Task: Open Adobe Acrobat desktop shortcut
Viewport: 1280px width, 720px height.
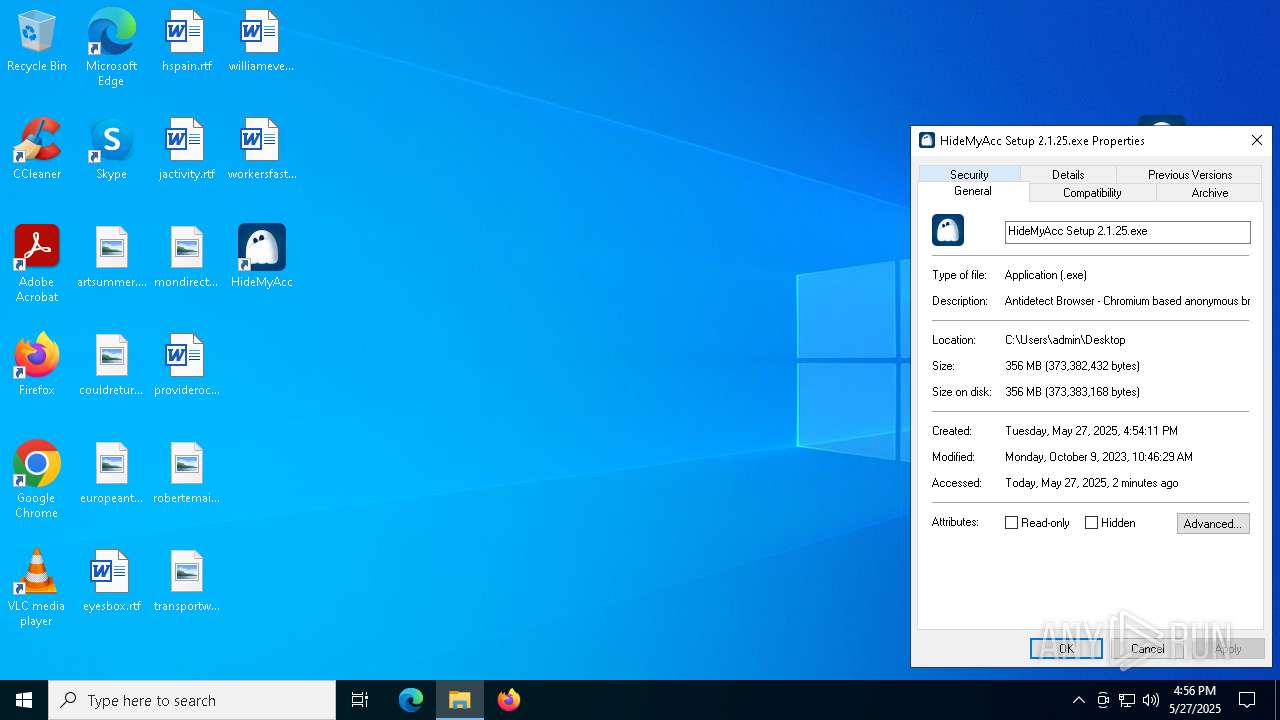Action: (37, 264)
